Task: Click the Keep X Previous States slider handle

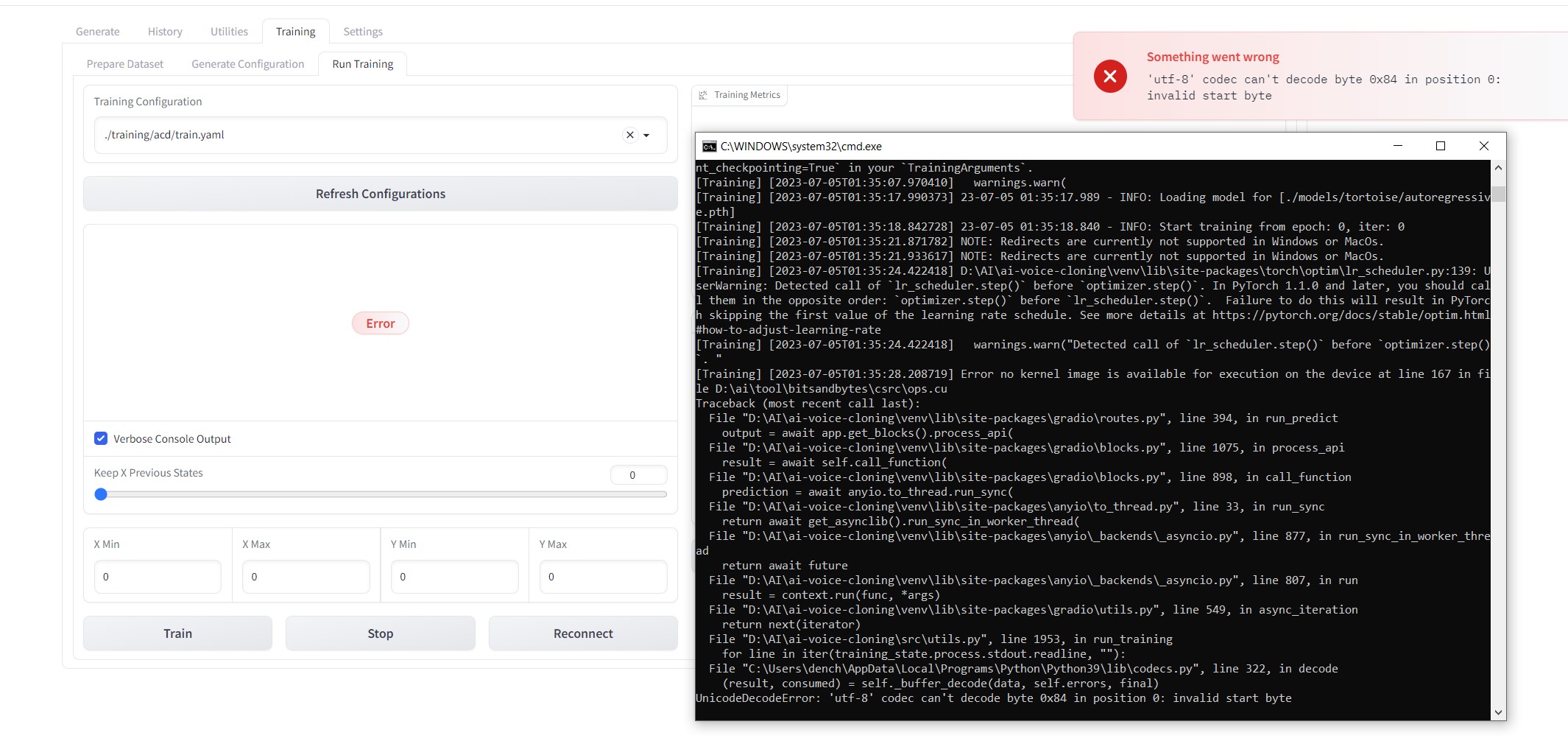Action: (x=101, y=494)
